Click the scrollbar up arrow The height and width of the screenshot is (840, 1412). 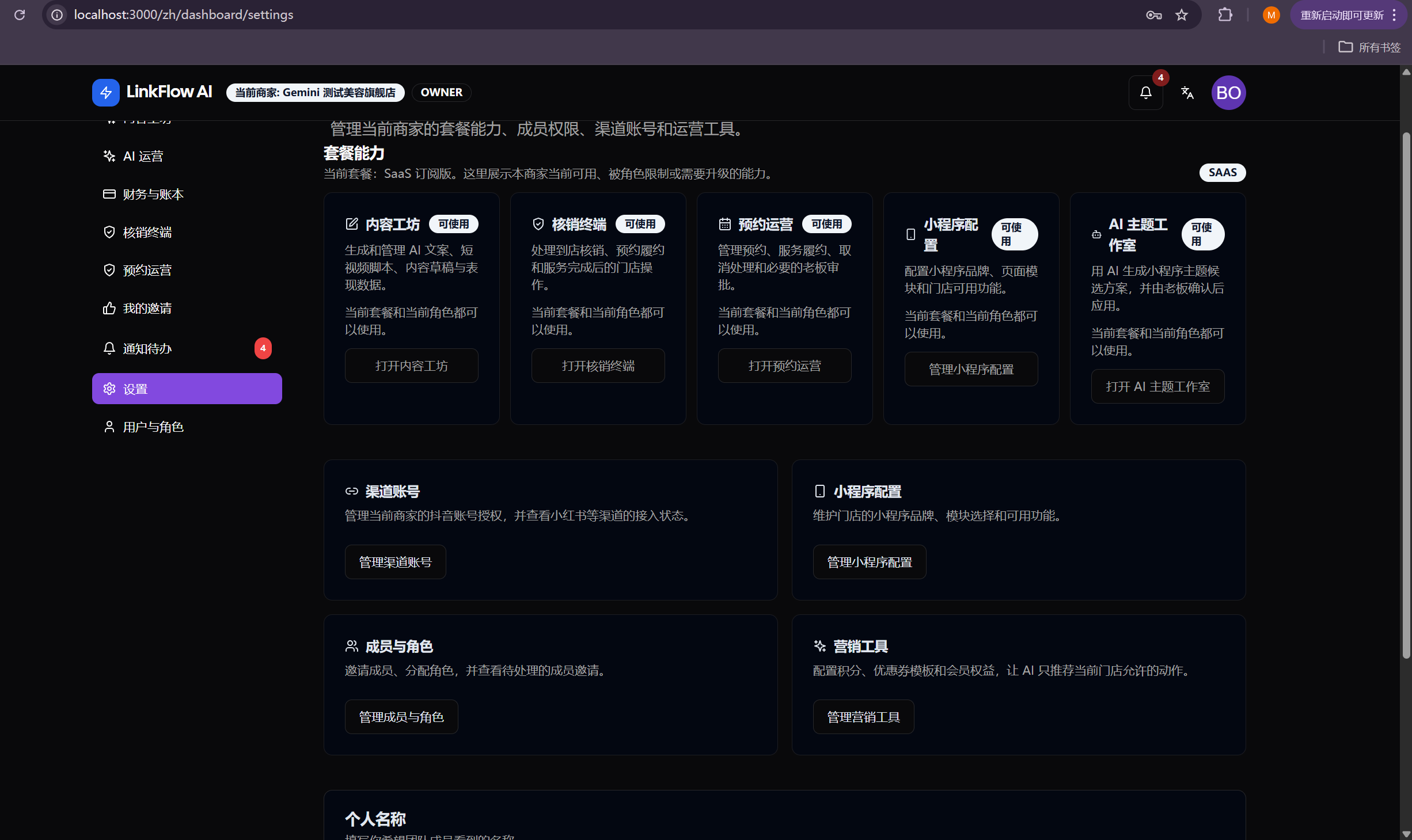(1406, 72)
